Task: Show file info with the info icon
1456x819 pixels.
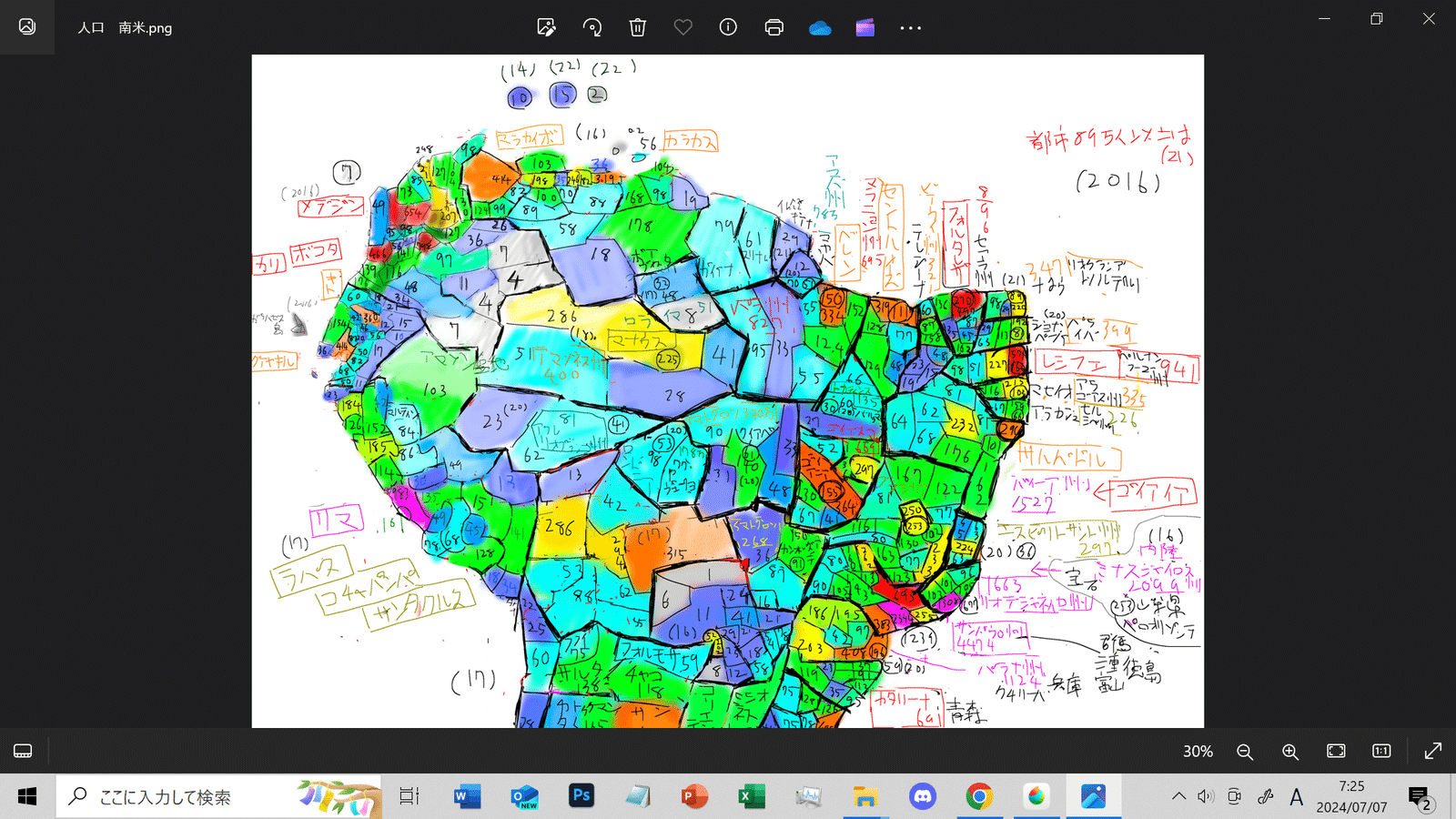Action: click(x=728, y=27)
